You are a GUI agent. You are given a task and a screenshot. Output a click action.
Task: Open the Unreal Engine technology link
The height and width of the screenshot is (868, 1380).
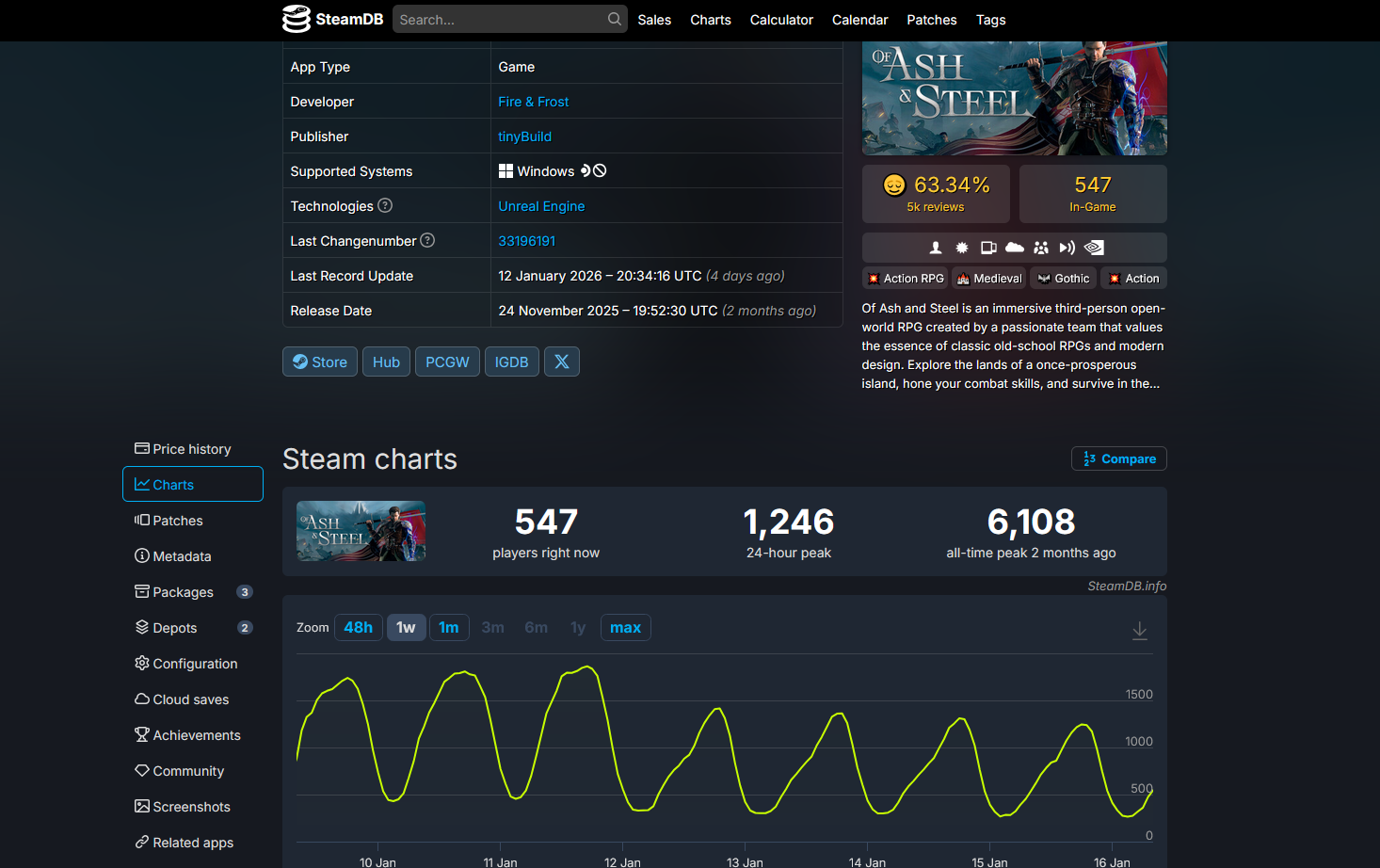[x=541, y=206]
